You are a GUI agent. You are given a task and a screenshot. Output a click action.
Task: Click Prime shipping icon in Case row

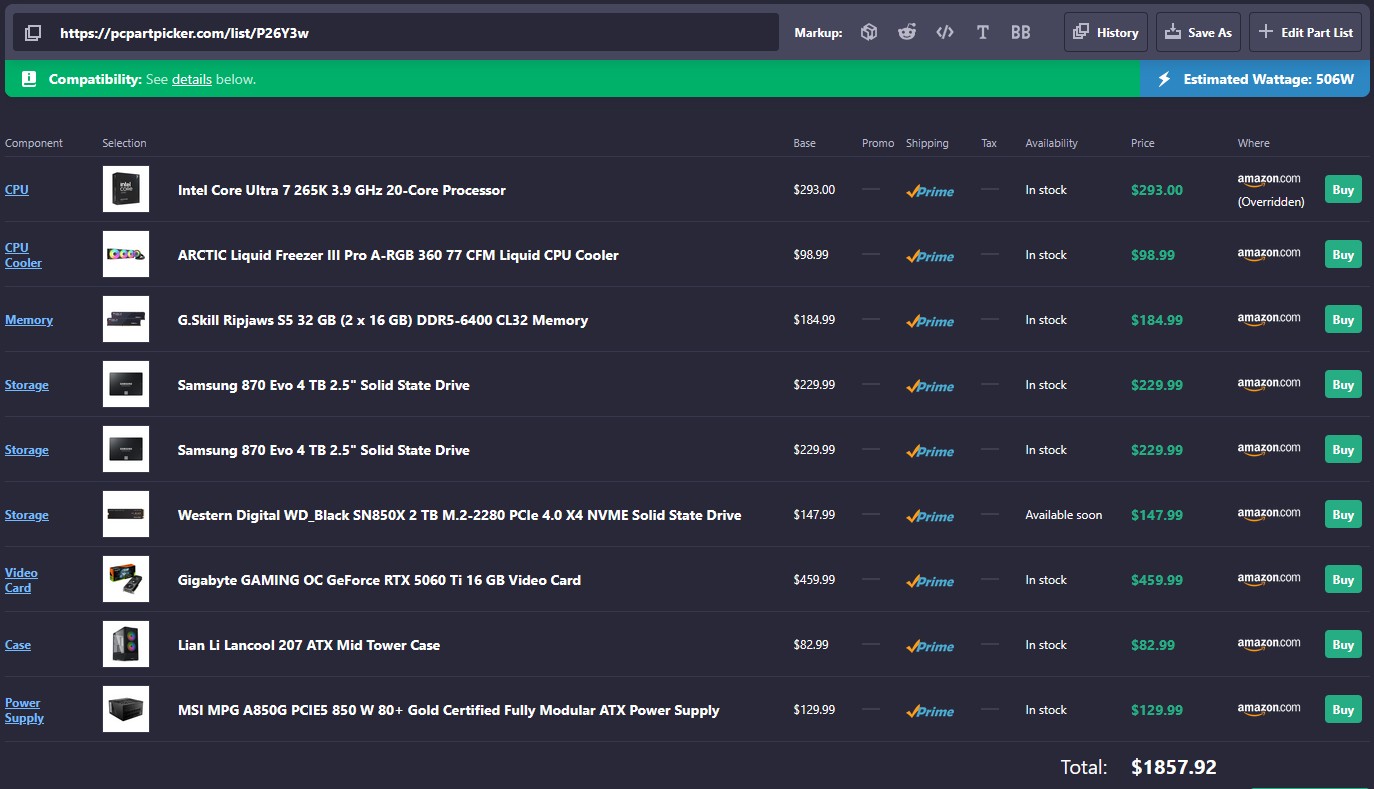click(x=930, y=646)
